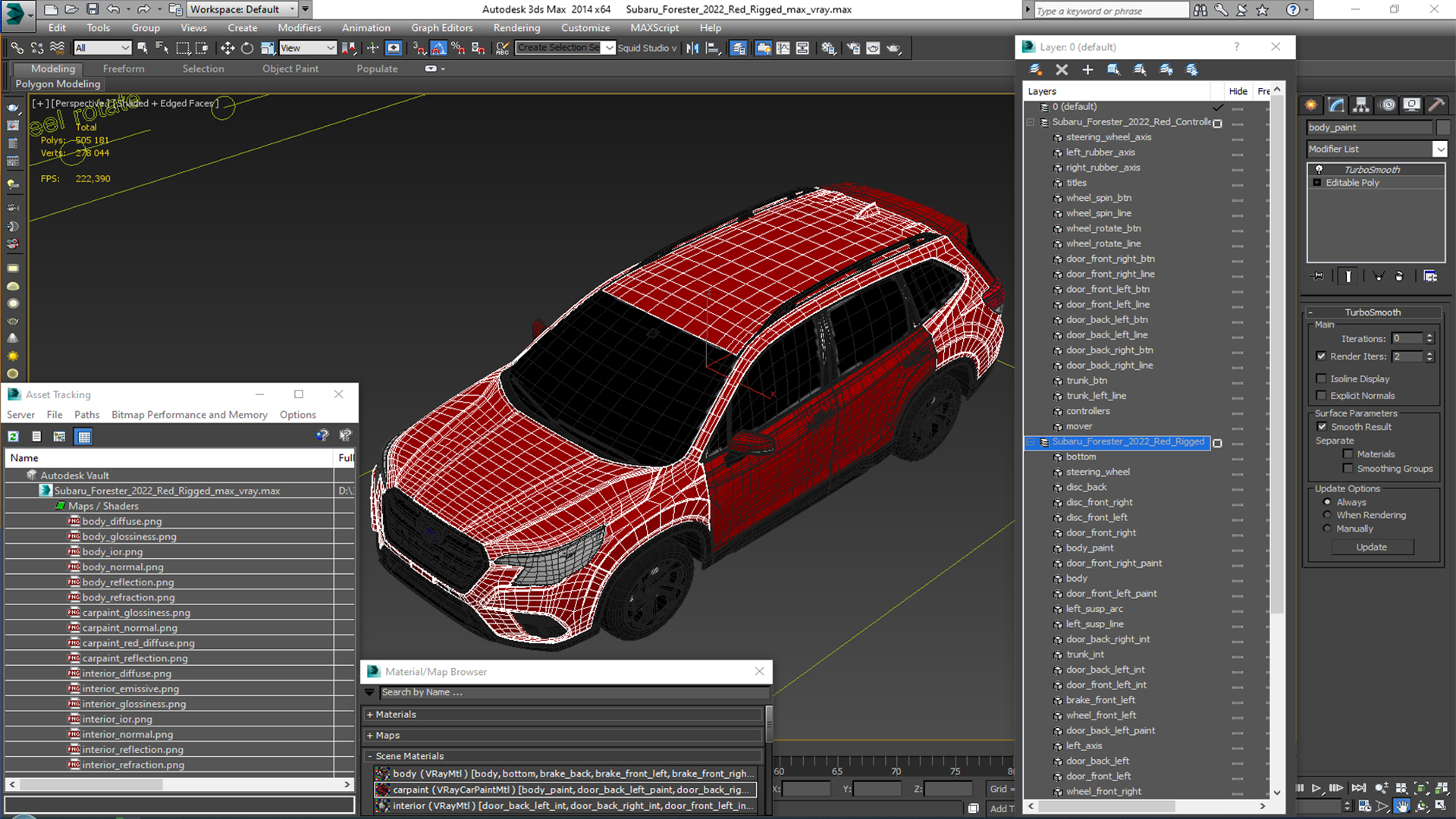
Task: Collapse Subaru_Forester_2022_Red_Rigged layer tree
Action: 1031,442
